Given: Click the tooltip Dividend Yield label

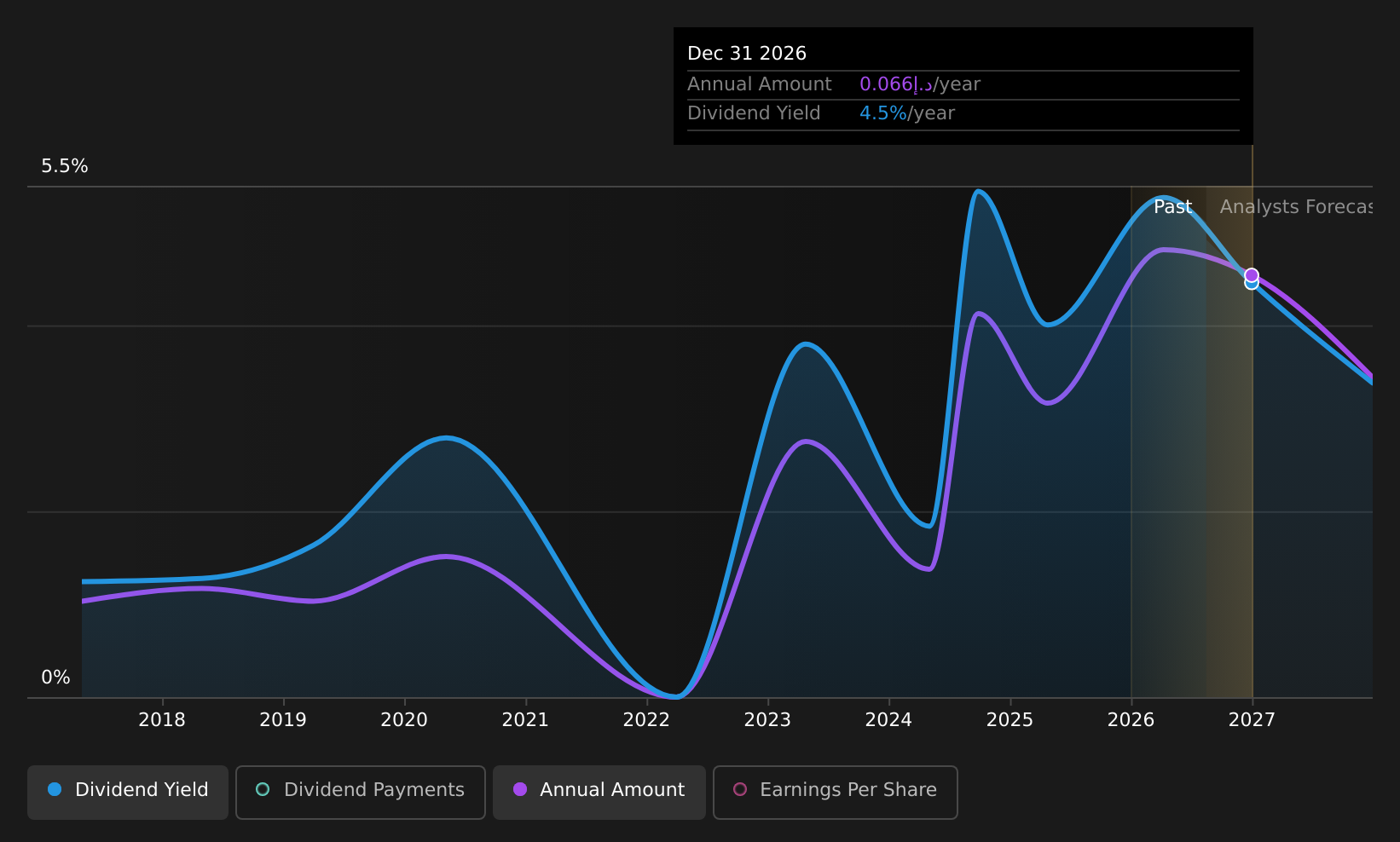Looking at the screenshot, I should (x=754, y=113).
